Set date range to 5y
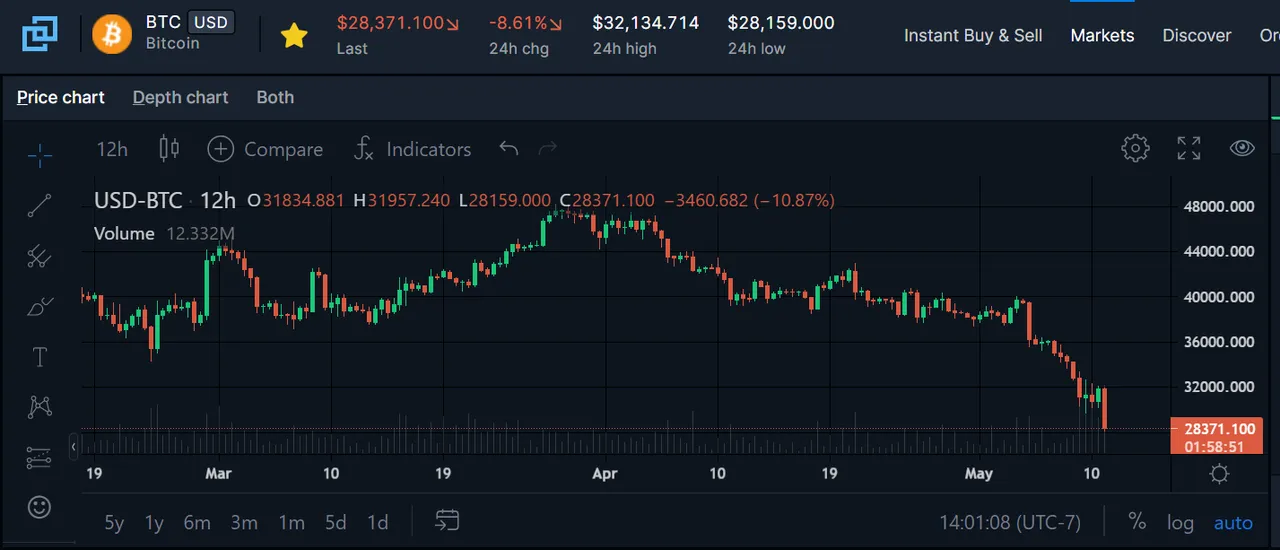 coord(115,522)
